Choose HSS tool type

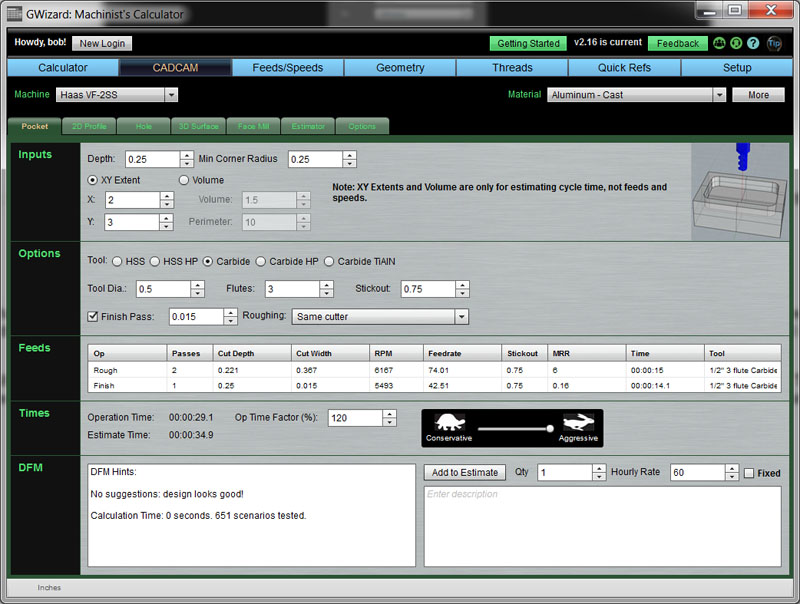[117, 261]
